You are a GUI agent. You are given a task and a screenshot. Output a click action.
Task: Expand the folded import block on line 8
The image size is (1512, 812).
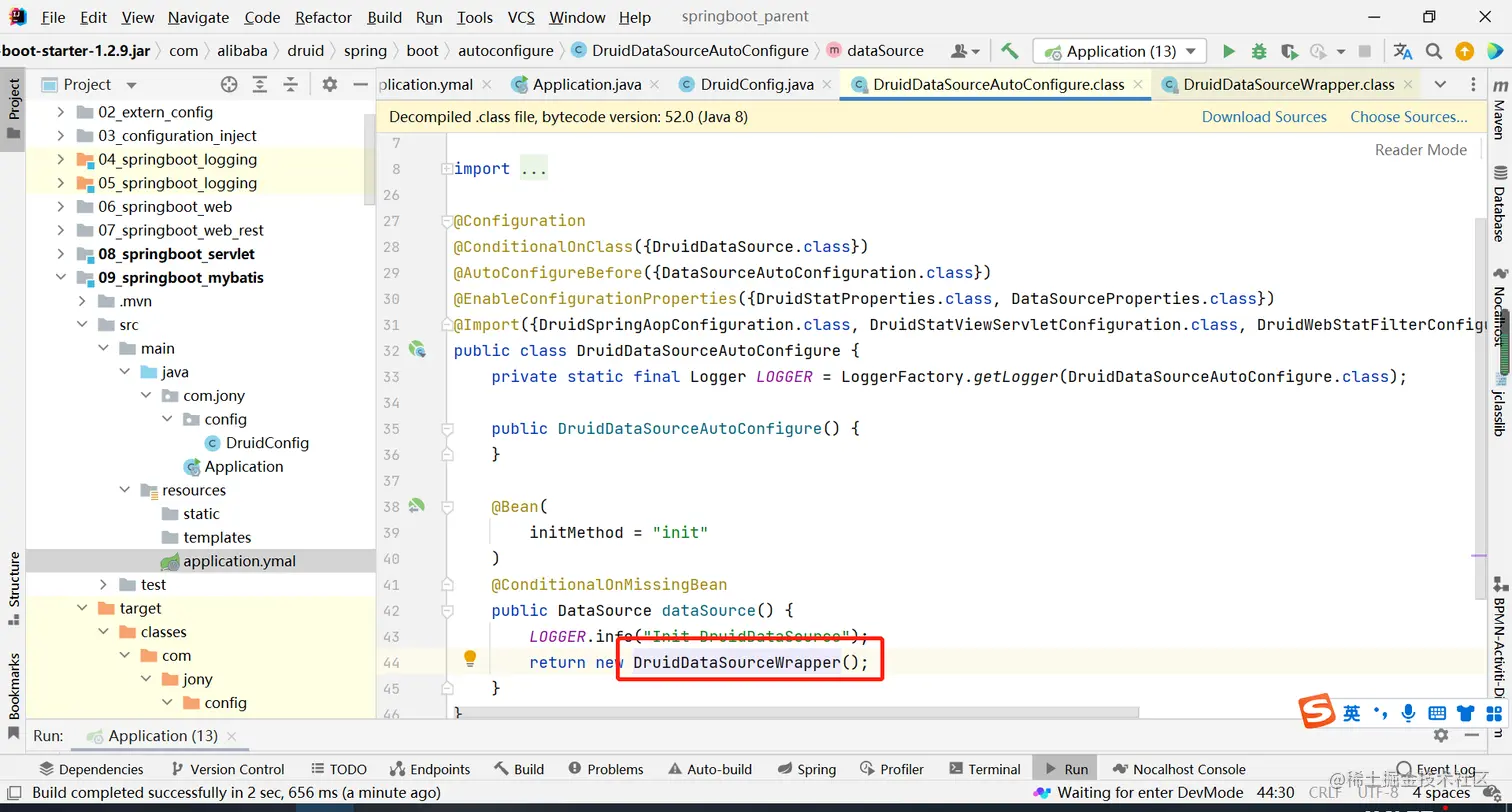(x=447, y=169)
